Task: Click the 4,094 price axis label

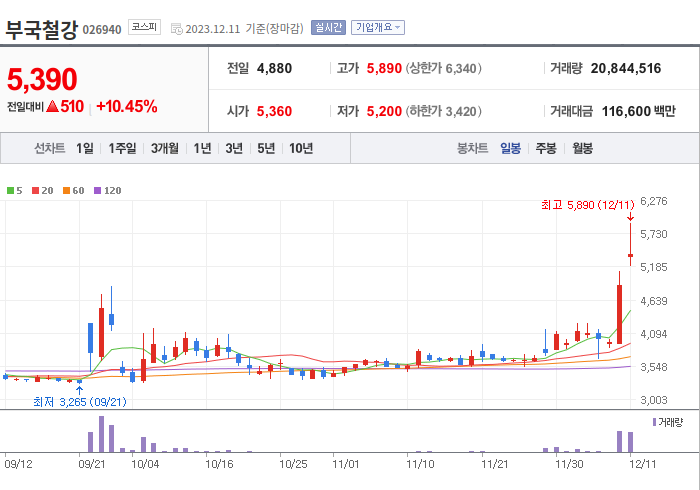Action: pyautogui.click(x=654, y=334)
